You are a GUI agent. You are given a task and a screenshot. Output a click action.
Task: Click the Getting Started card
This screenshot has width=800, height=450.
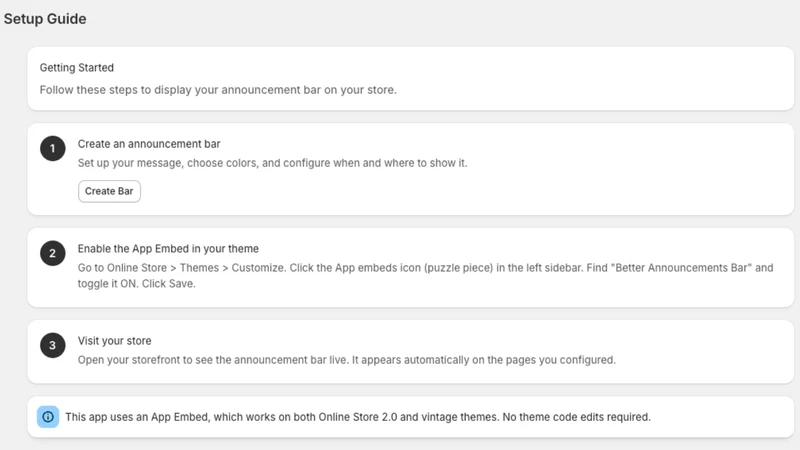(x=410, y=79)
